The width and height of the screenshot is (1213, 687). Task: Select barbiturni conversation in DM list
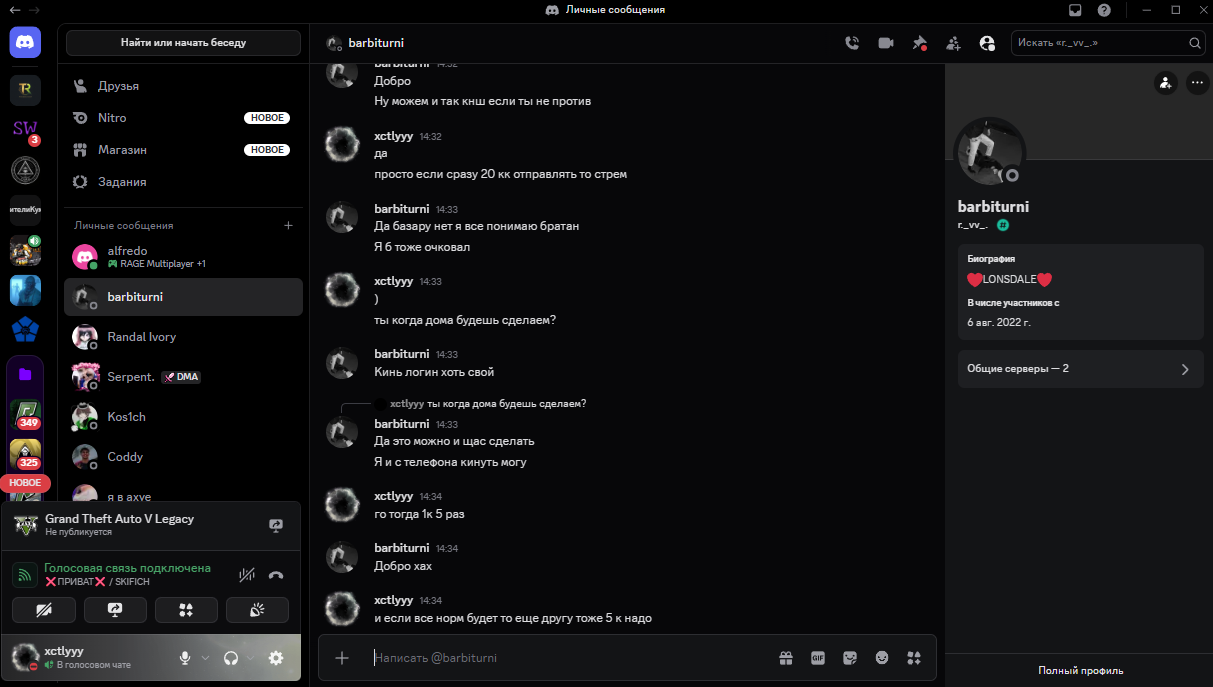183,297
